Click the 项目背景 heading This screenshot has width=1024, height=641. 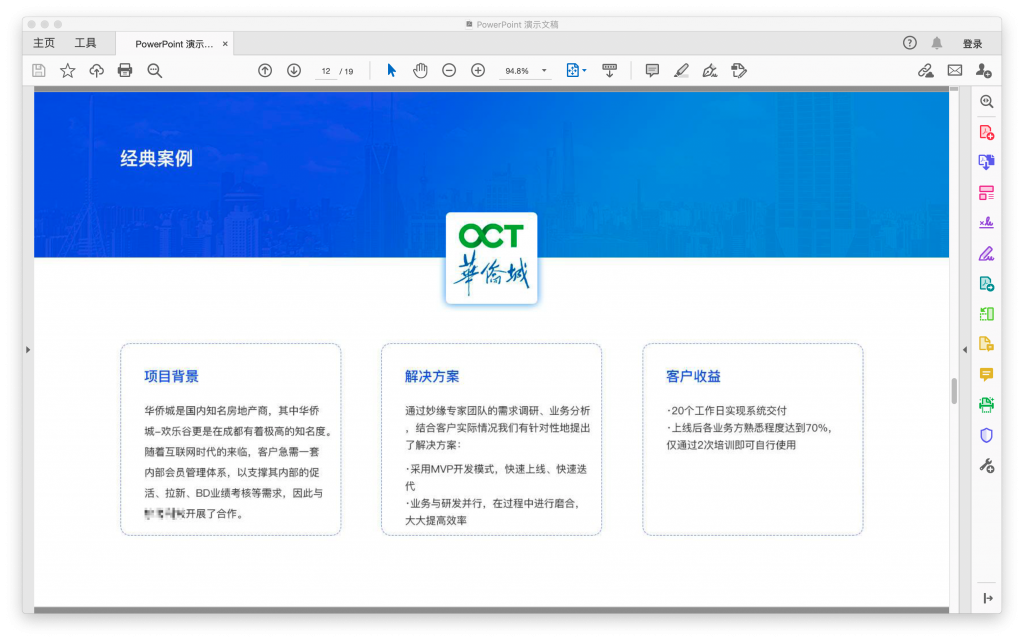(x=171, y=376)
